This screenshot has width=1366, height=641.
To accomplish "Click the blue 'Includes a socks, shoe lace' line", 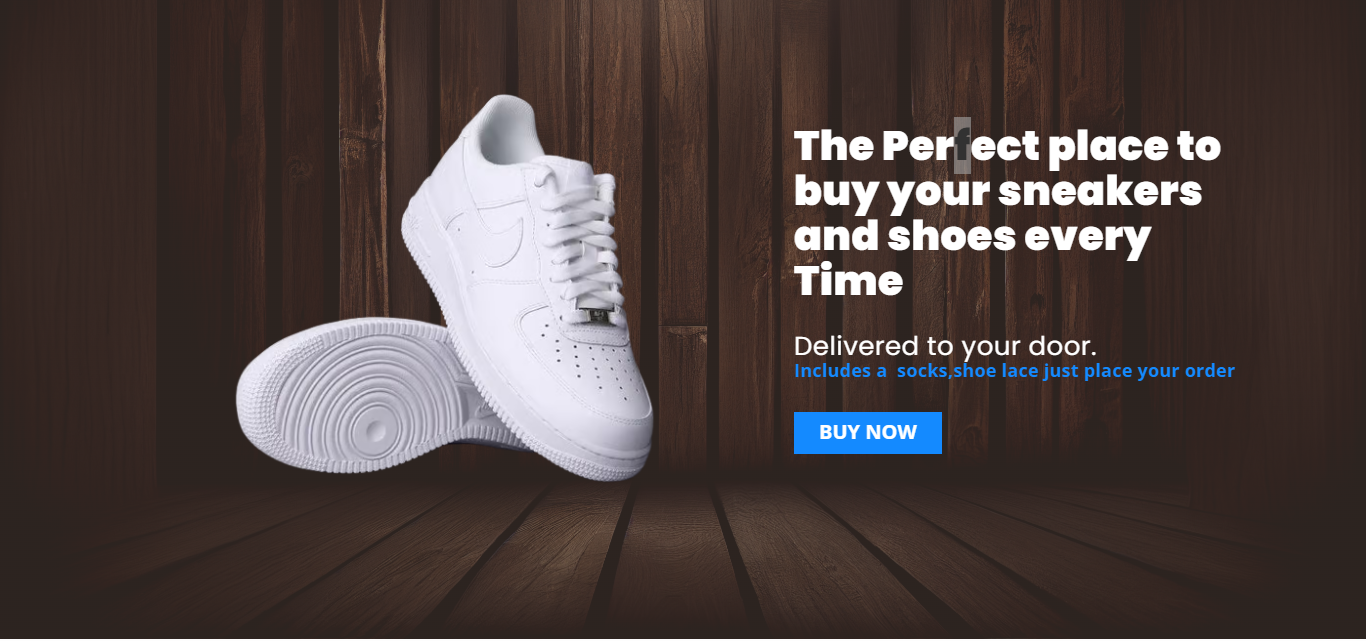I will [x=1014, y=371].
